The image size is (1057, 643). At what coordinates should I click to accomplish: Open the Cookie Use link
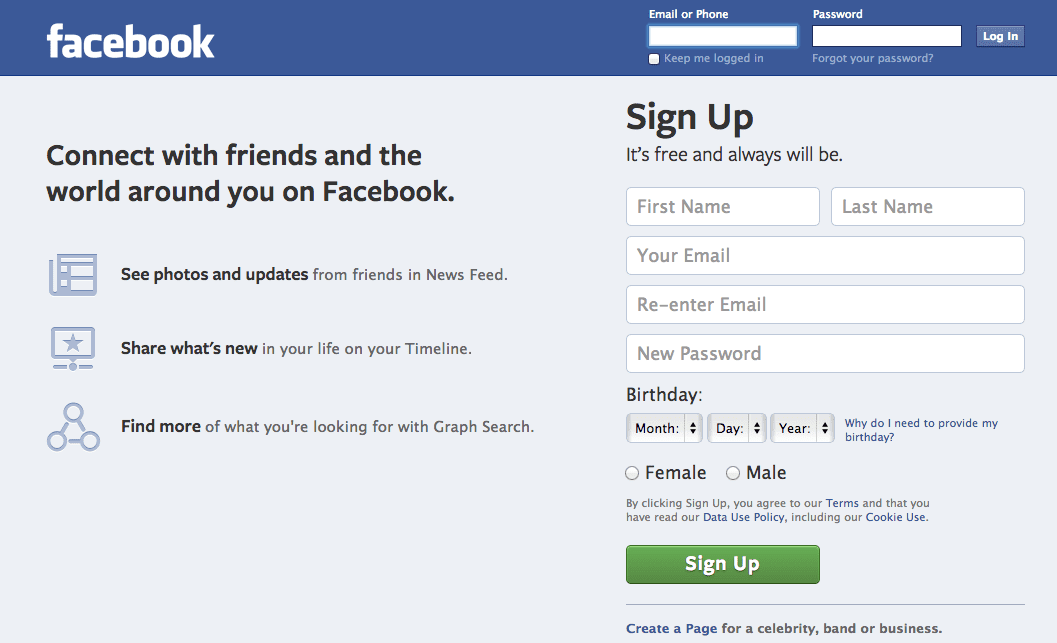895,517
